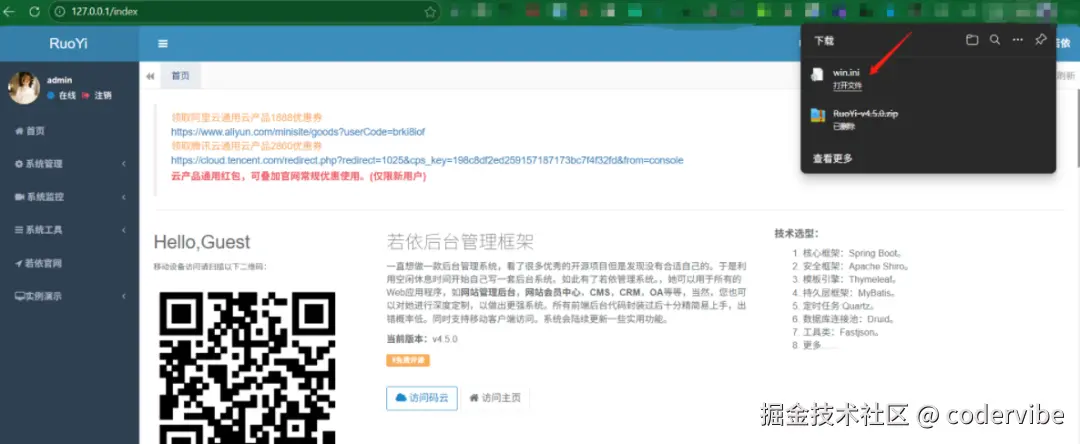This screenshot has width=1080, height=444.
Task: Click 领取腾讯云通用云产品2860优惠券 text
Action: 247,146
